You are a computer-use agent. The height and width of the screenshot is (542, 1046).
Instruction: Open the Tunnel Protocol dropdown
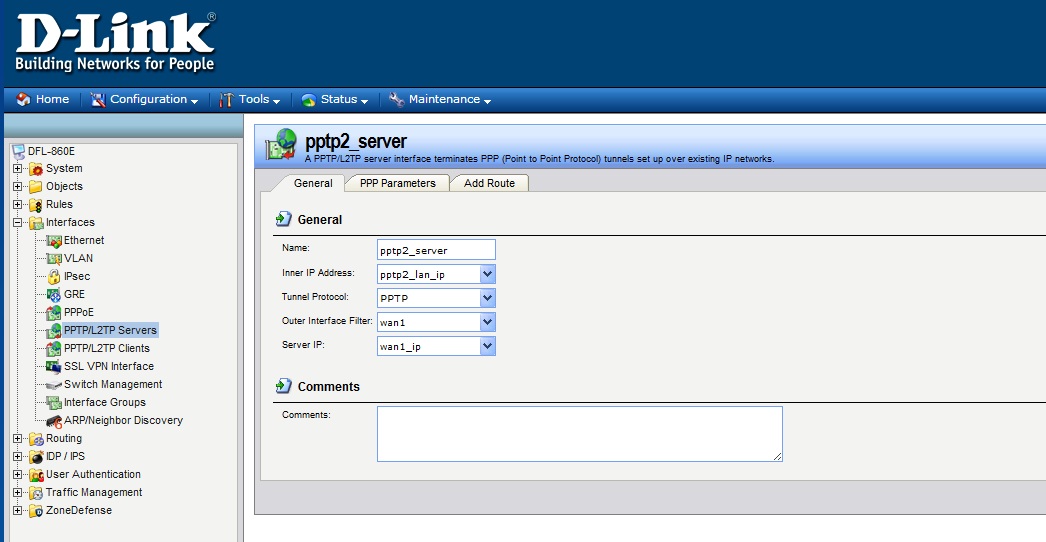(x=487, y=298)
